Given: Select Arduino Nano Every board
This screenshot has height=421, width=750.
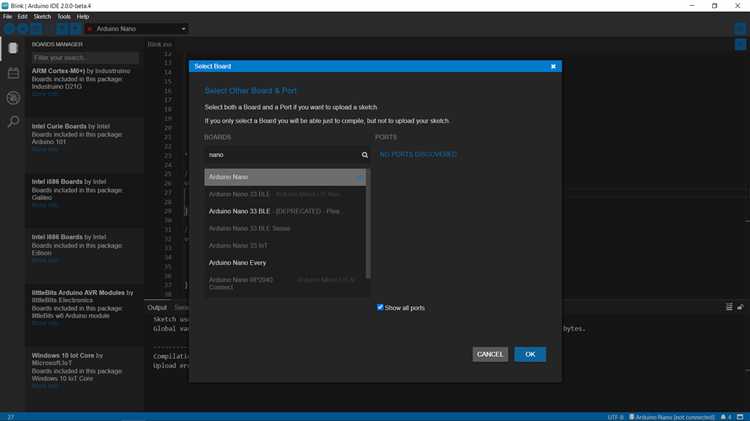Looking at the screenshot, I should (x=285, y=263).
